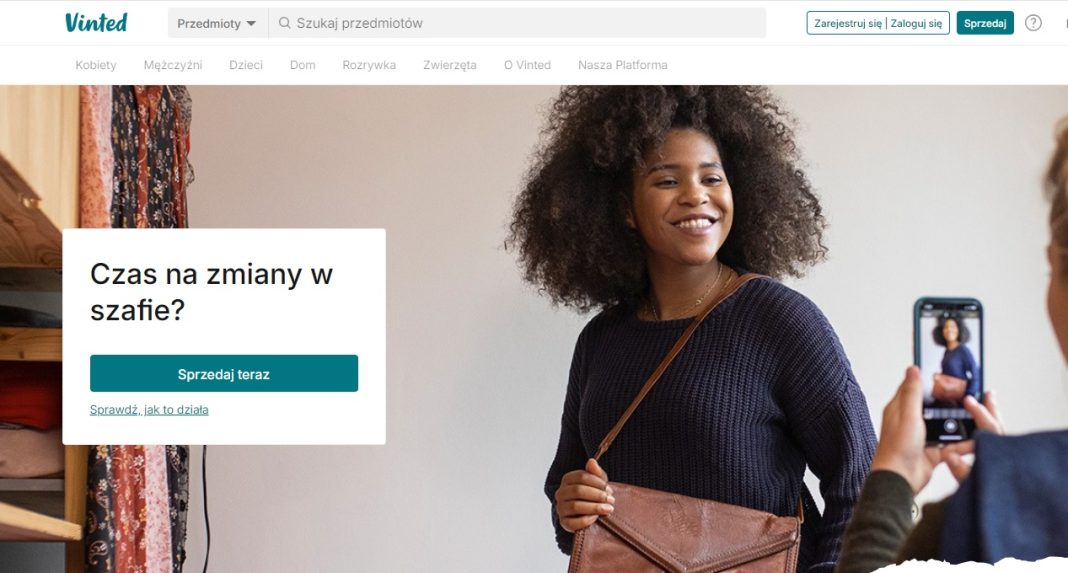1068x573 pixels.
Task: Click Zaloguj się link
Action: click(916, 23)
